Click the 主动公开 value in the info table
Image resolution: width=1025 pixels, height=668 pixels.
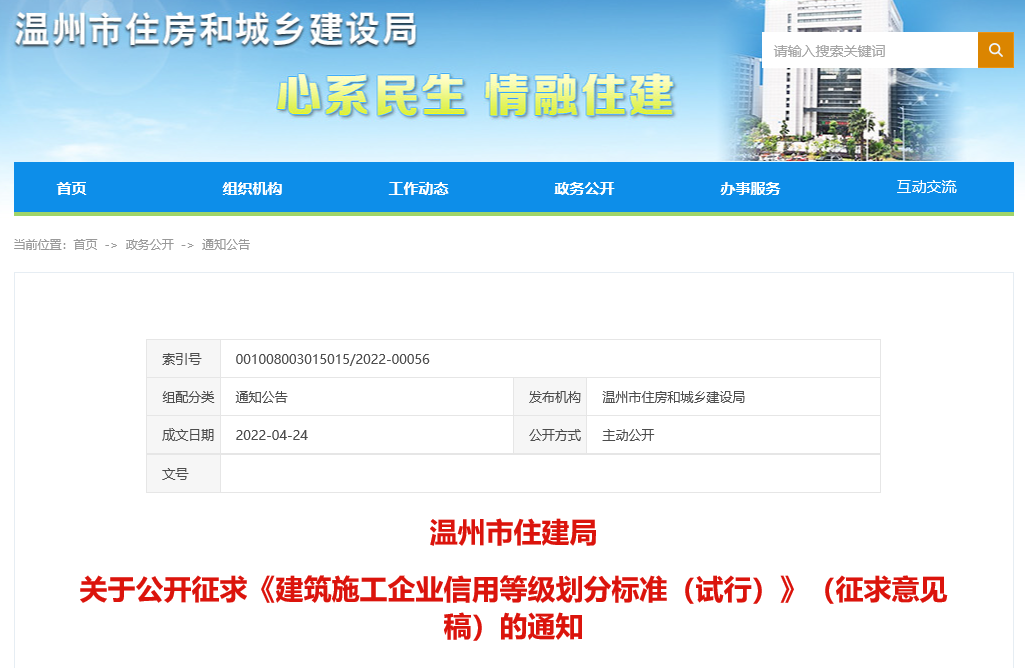coord(628,435)
